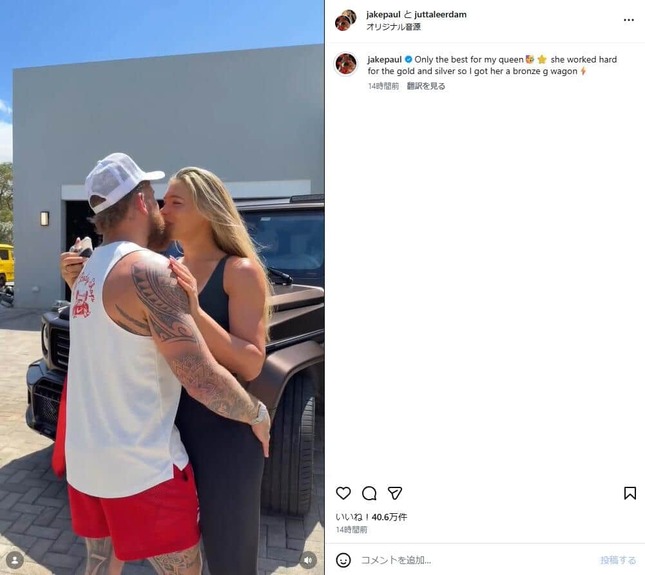Click the header stacked profile avatars

346,20
